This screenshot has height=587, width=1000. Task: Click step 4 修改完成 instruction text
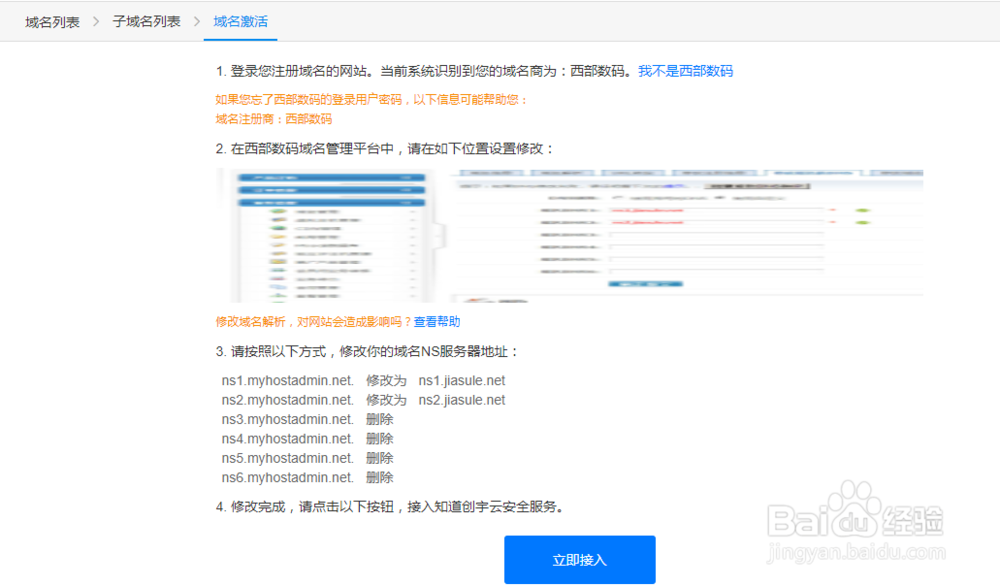click(x=390, y=507)
